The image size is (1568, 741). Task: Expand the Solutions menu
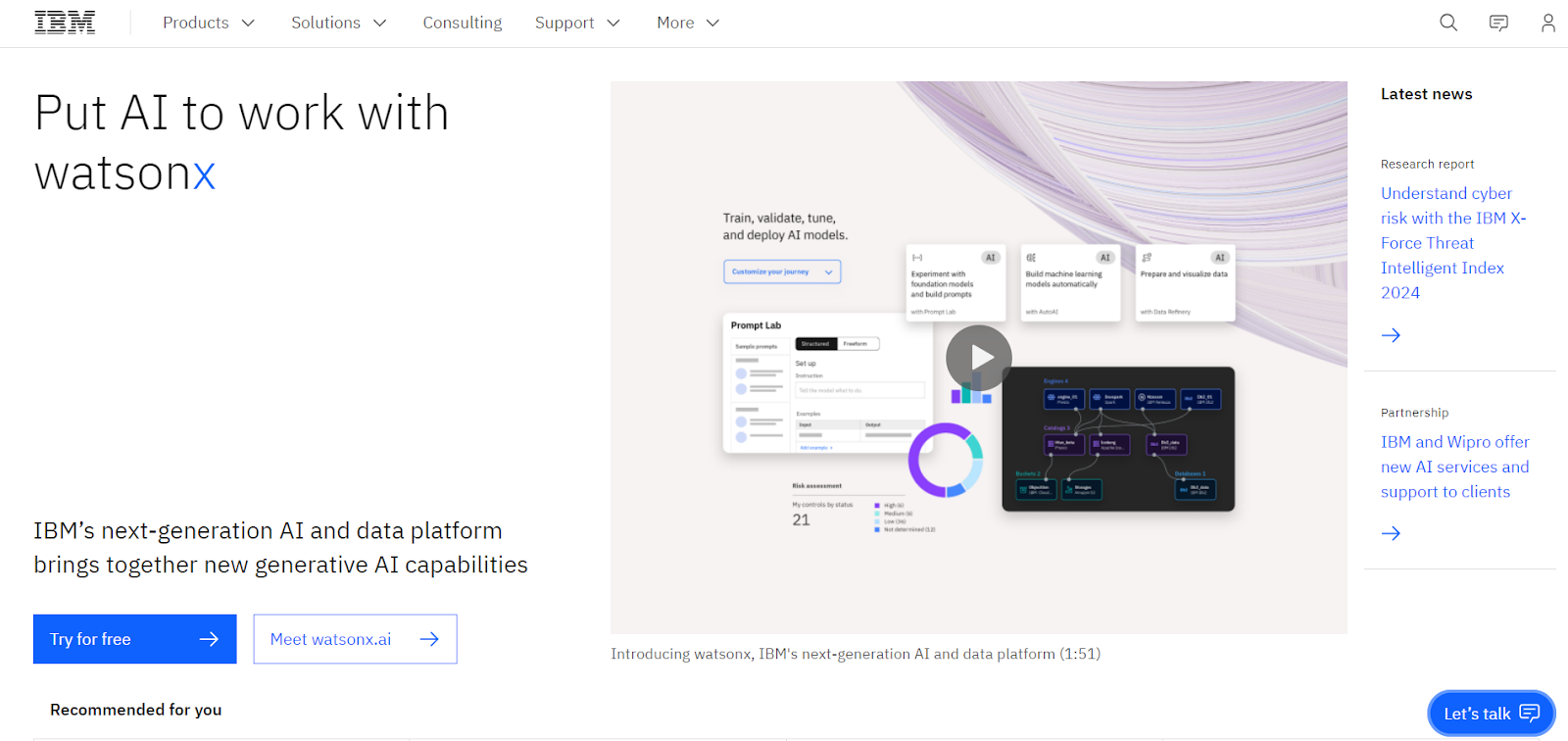[x=338, y=23]
